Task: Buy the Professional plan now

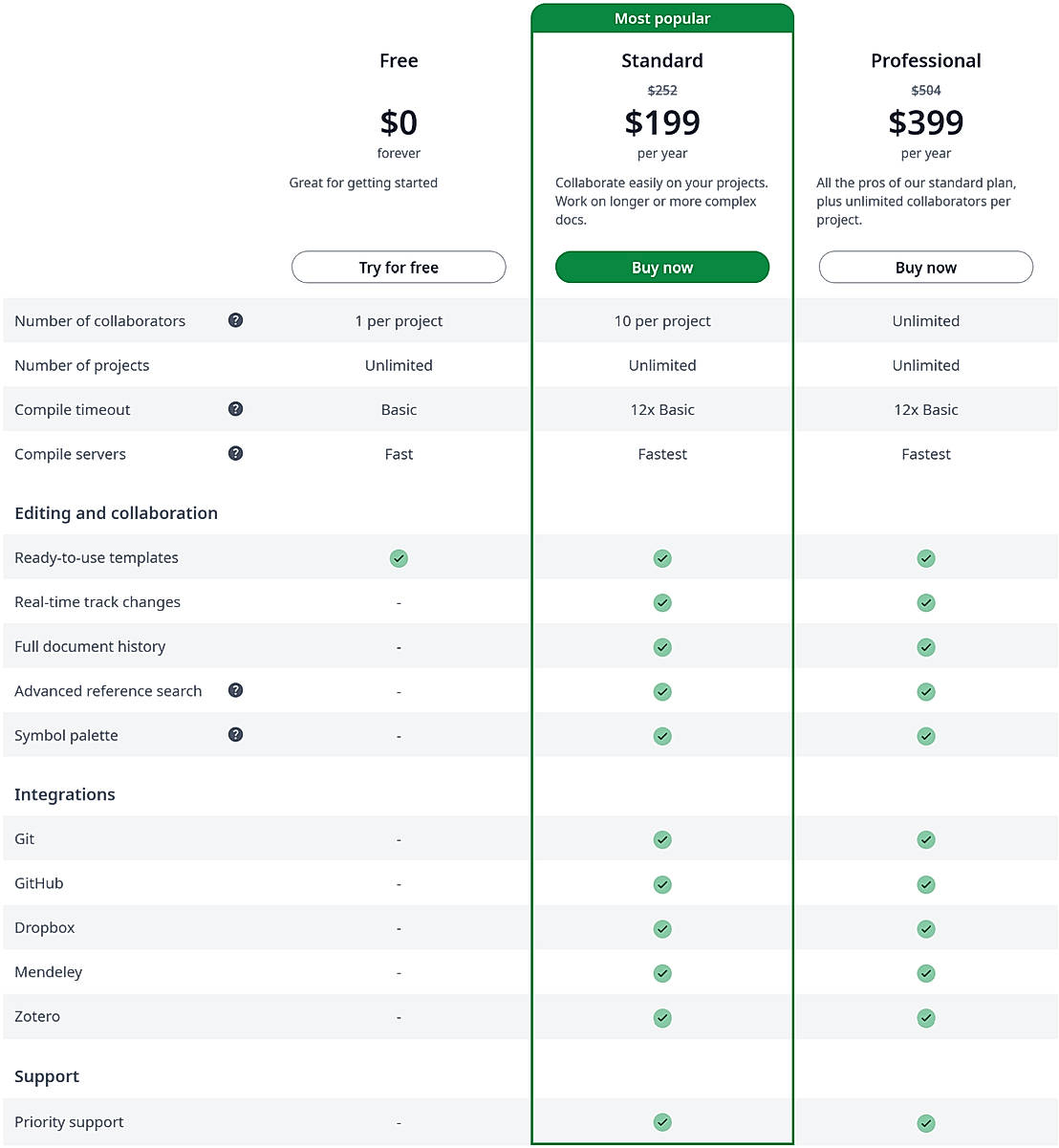Action: (926, 268)
